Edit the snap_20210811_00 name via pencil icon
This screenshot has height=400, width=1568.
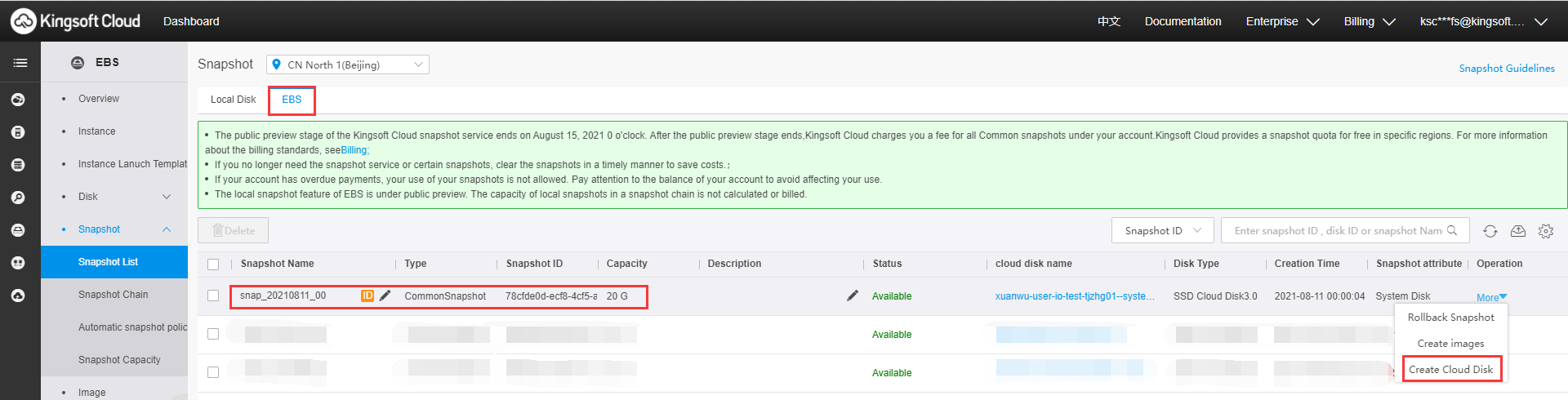[x=385, y=296]
